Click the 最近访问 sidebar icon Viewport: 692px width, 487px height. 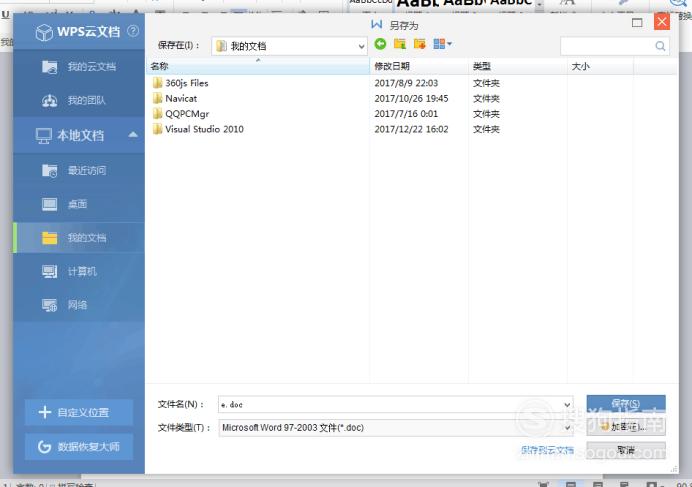49,170
